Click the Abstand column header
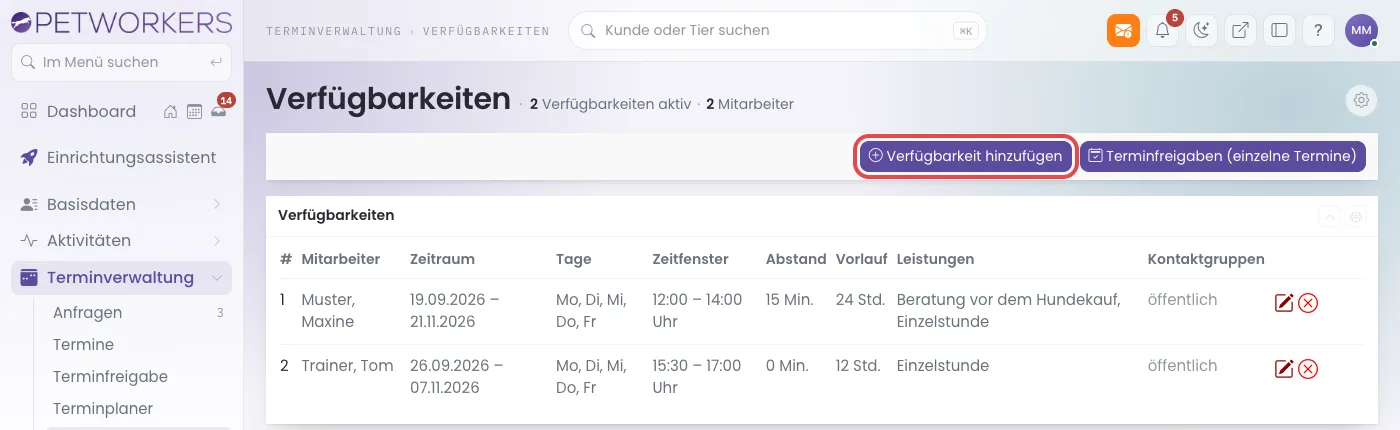The width and height of the screenshot is (1400, 430). 796,259
